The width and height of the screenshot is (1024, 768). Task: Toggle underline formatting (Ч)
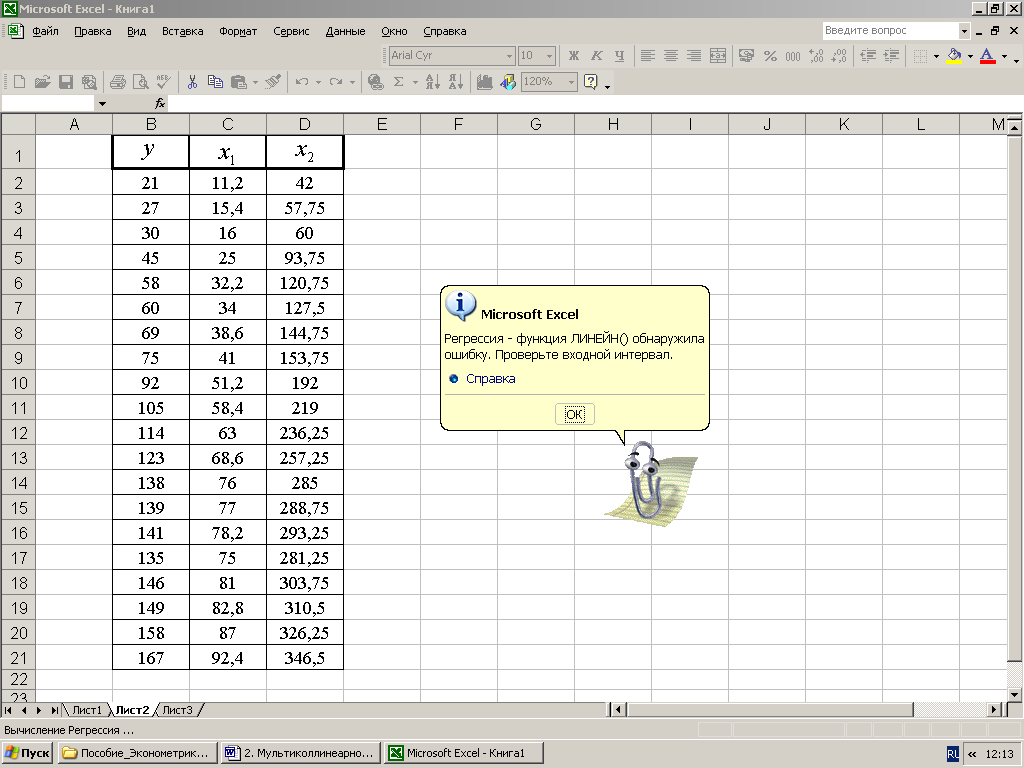[x=619, y=56]
